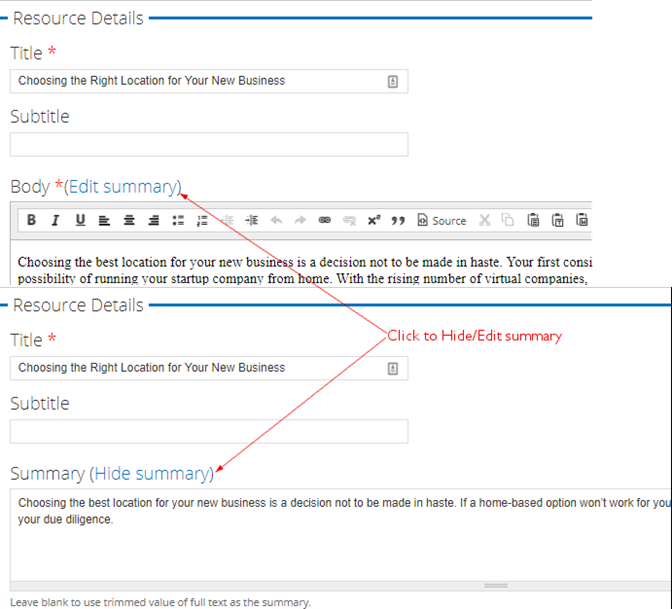Screen dimensions: 672x609
Task: Paste as plain text icon
Action: coord(558,220)
